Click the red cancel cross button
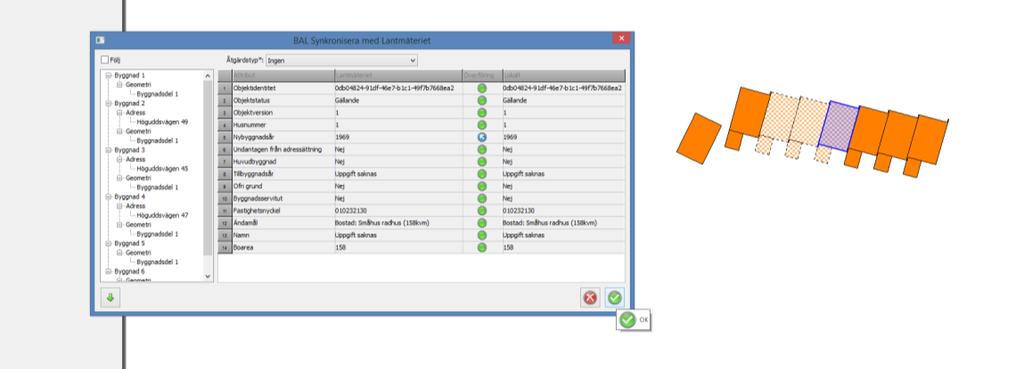 click(590, 298)
